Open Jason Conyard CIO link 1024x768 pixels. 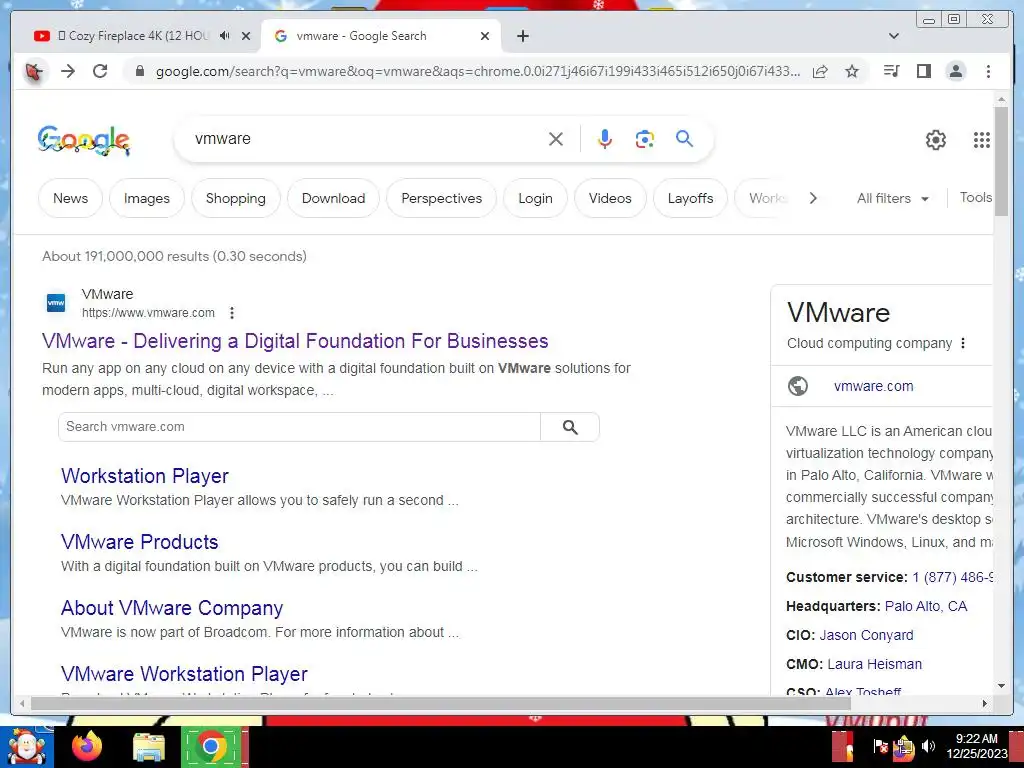[x=866, y=635]
